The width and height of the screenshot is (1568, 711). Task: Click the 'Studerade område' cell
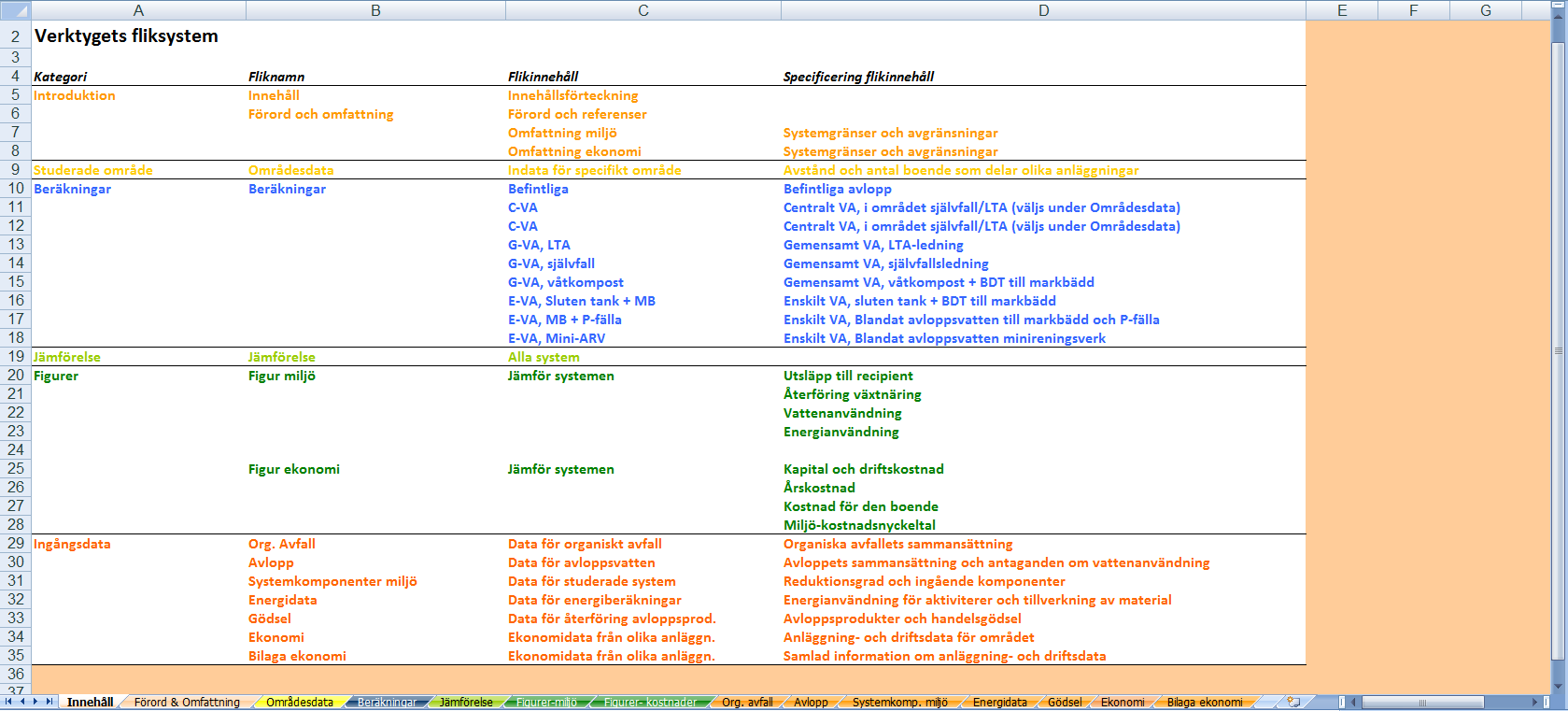pos(92,170)
